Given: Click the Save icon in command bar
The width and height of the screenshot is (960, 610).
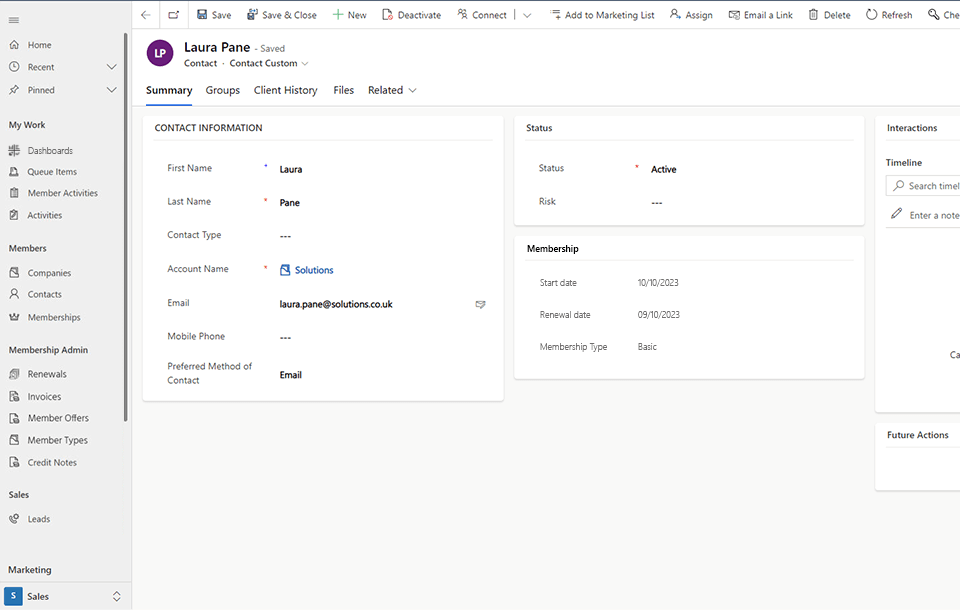Looking at the screenshot, I should pos(203,15).
